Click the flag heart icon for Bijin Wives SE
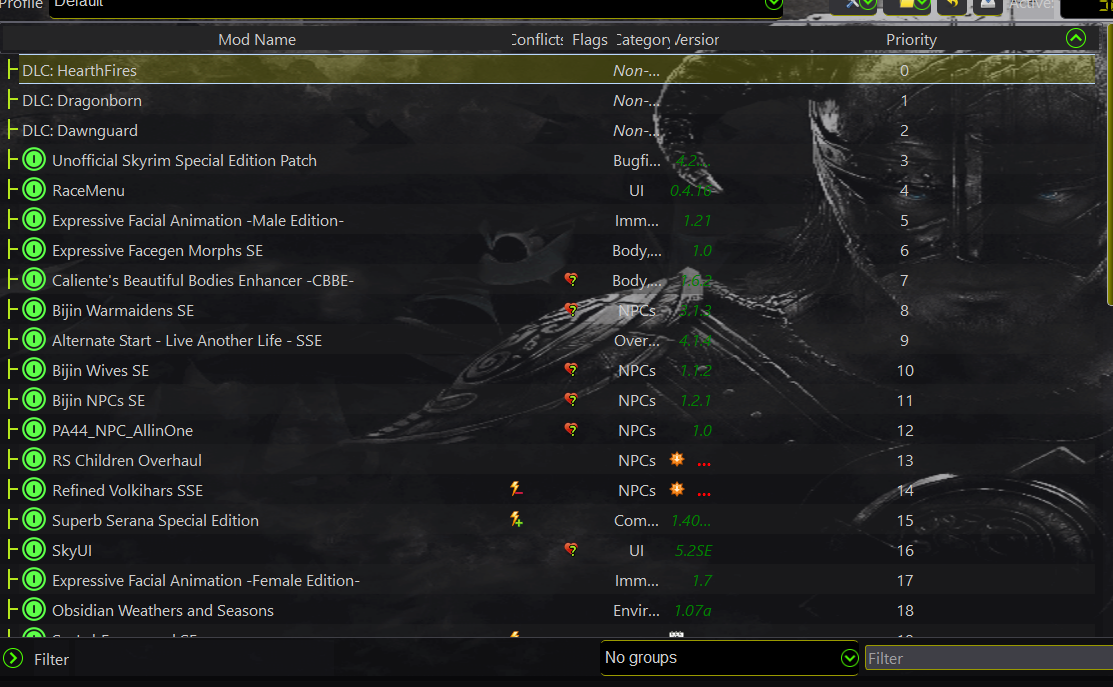 tap(571, 370)
